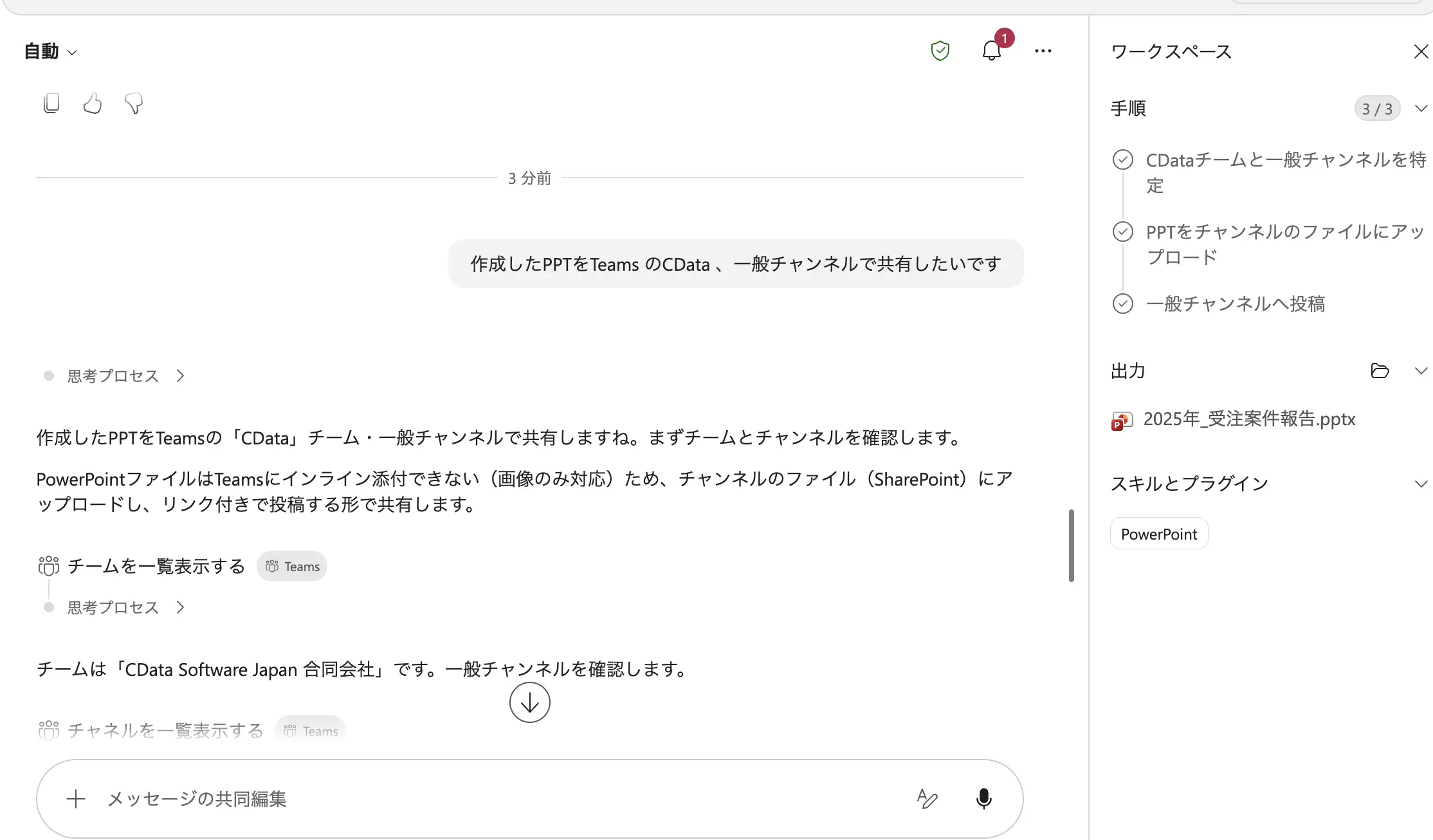1433x840 pixels.
Task: Click チャネルを一覧表示する action label
Action: pyautogui.click(x=165, y=731)
